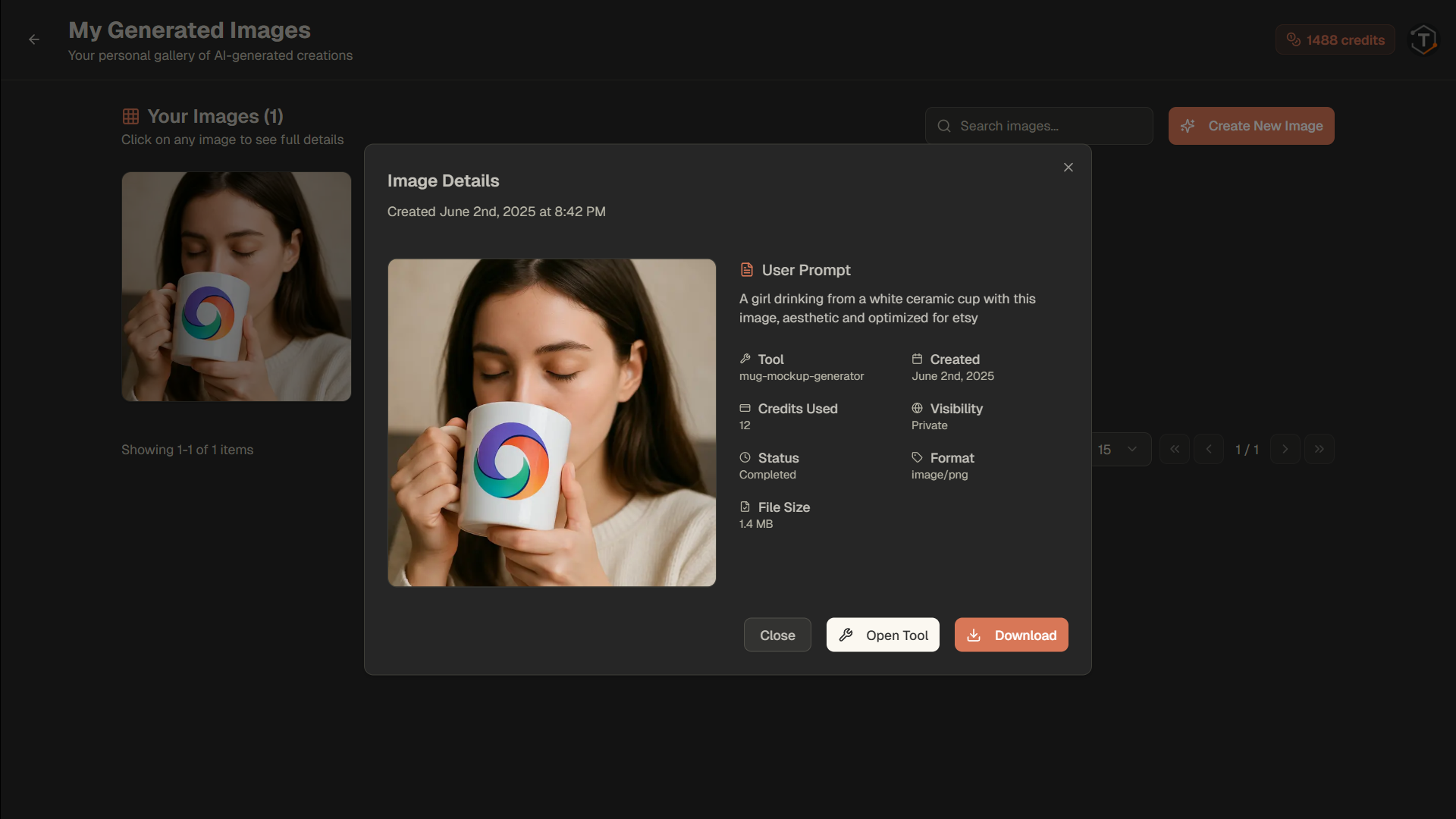Select the Completed status value
The height and width of the screenshot is (819, 1456).
pyautogui.click(x=767, y=475)
